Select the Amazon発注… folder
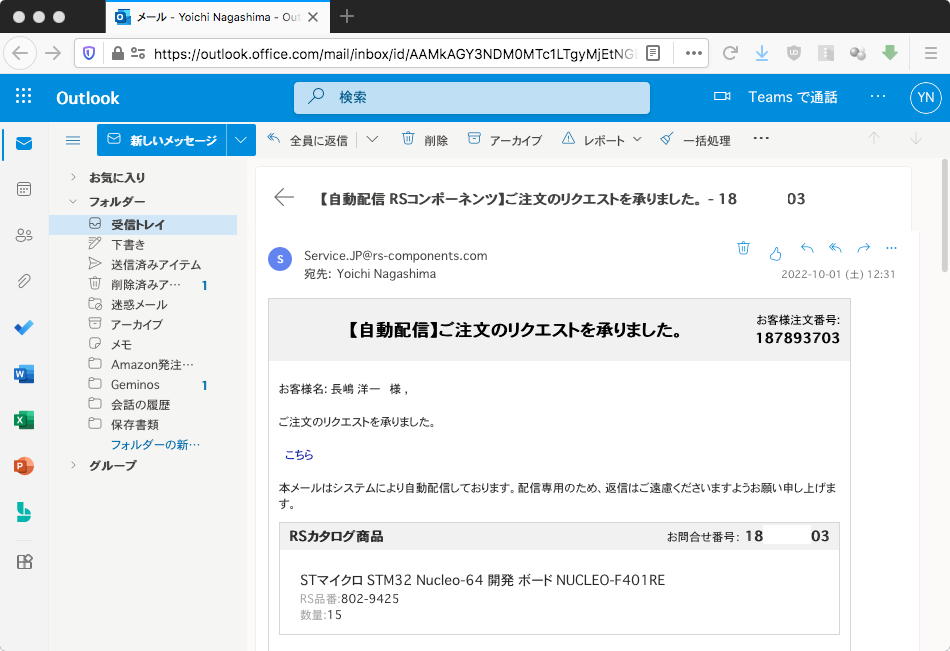Screen dimensions: 950x651 (x=143, y=364)
